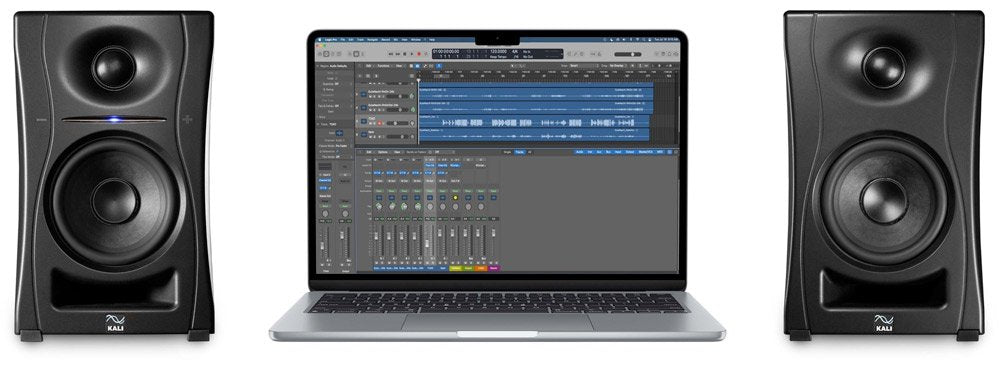Toggle the Inspector button in the control bar
1000x373 pixels.
pos(326,54)
